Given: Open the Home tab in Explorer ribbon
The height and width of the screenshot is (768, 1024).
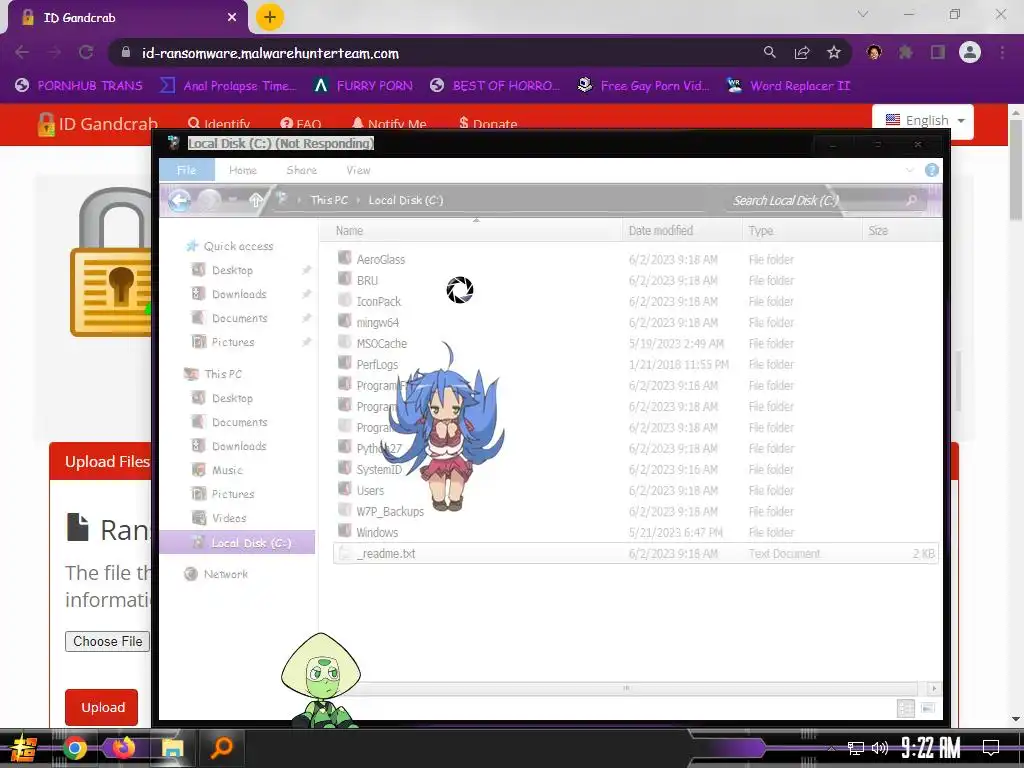Looking at the screenshot, I should (243, 170).
